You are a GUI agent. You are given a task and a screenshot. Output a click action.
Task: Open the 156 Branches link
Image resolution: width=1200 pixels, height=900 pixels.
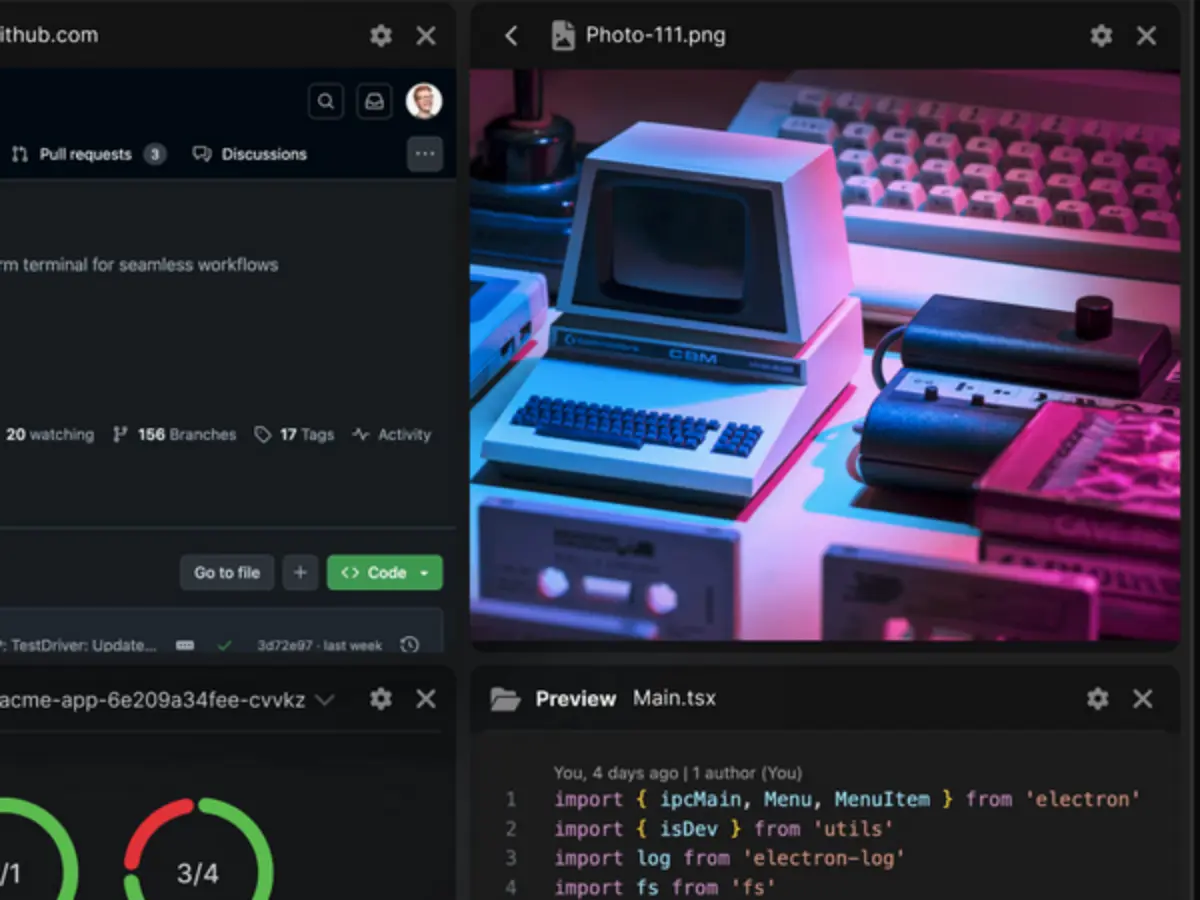(x=175, y=435)
